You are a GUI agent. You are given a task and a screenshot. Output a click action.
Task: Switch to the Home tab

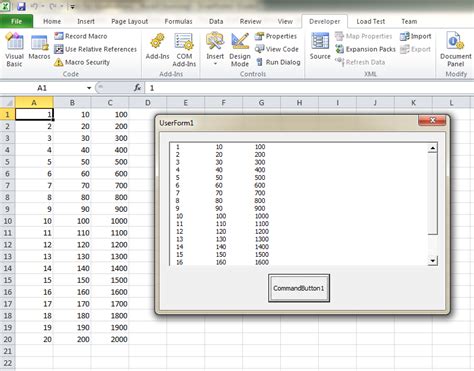(x=52, y=21)
